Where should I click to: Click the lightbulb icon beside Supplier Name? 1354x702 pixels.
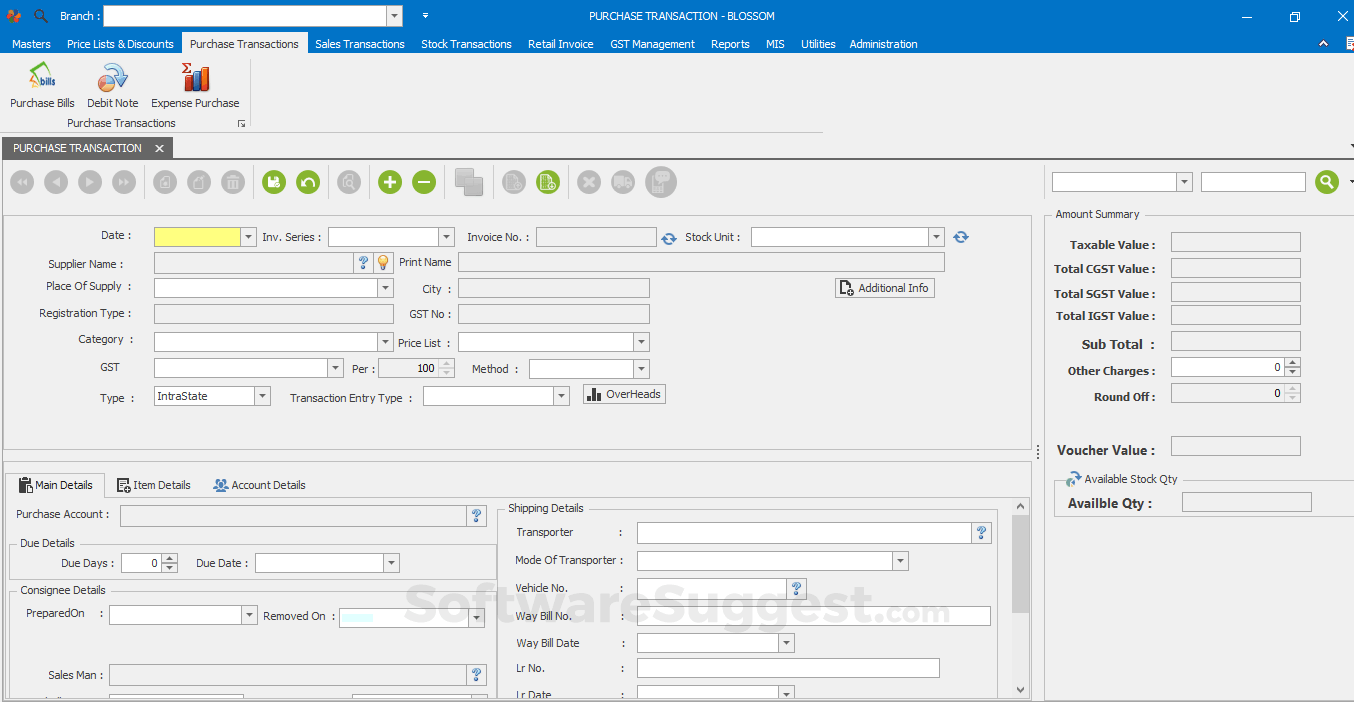coord(383,263)
